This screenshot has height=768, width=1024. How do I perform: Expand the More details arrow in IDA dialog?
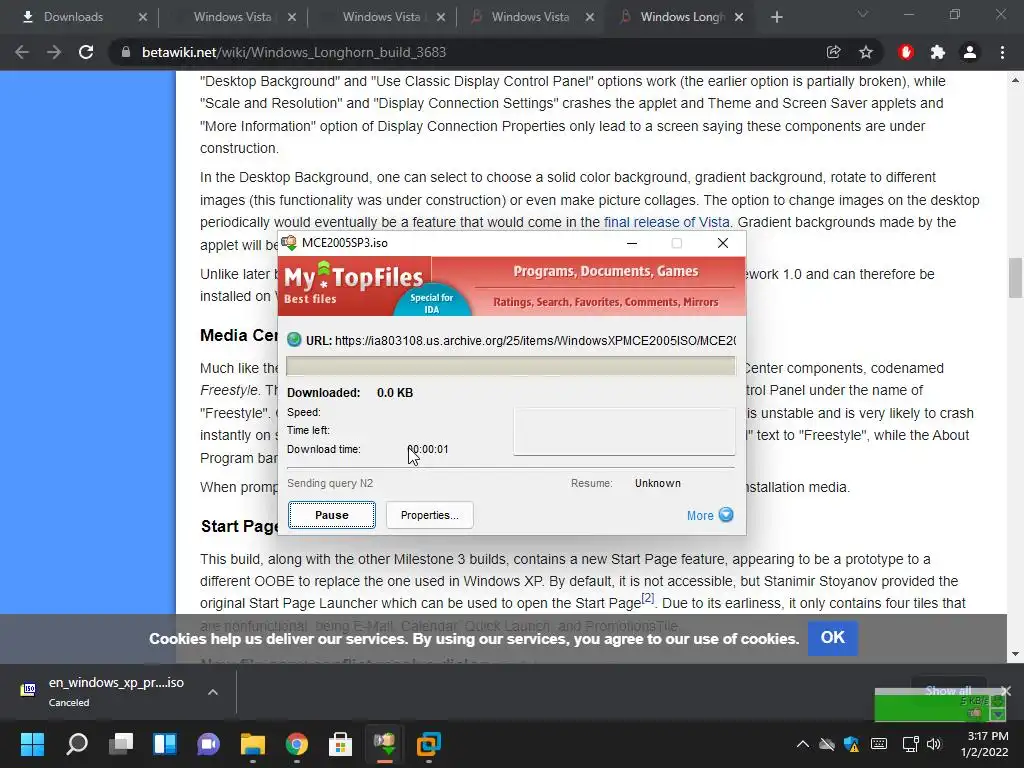tap(726, 515)
